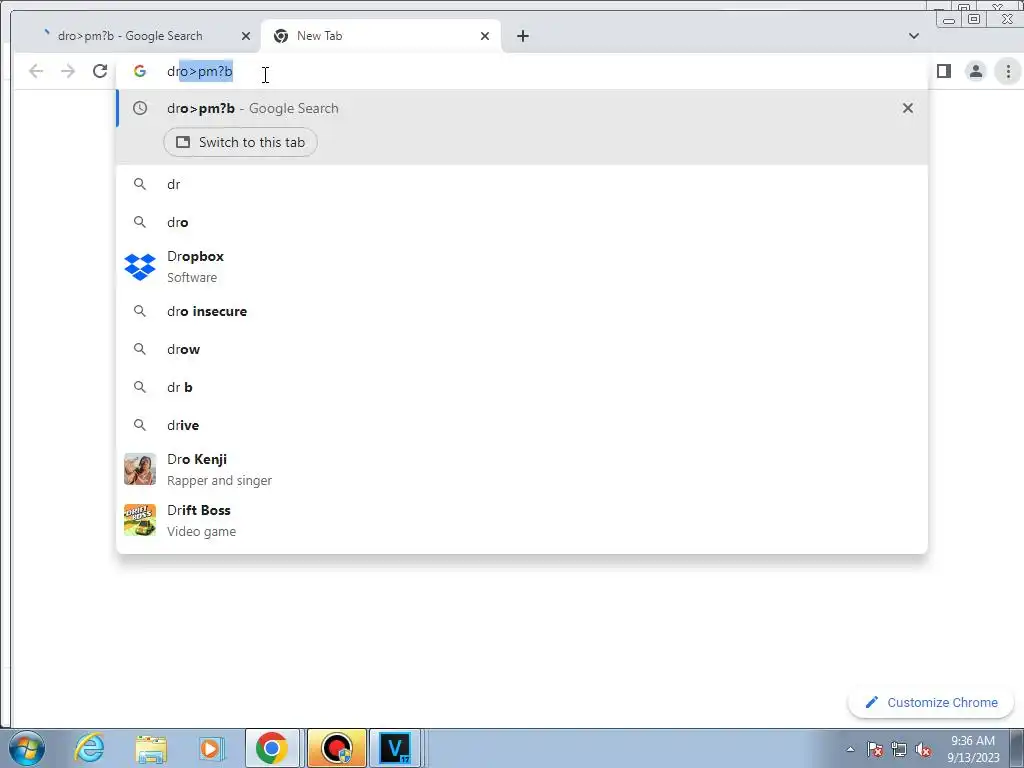Click the muted volume tray icon
The image size is (1024, 768).
(923, 749)
